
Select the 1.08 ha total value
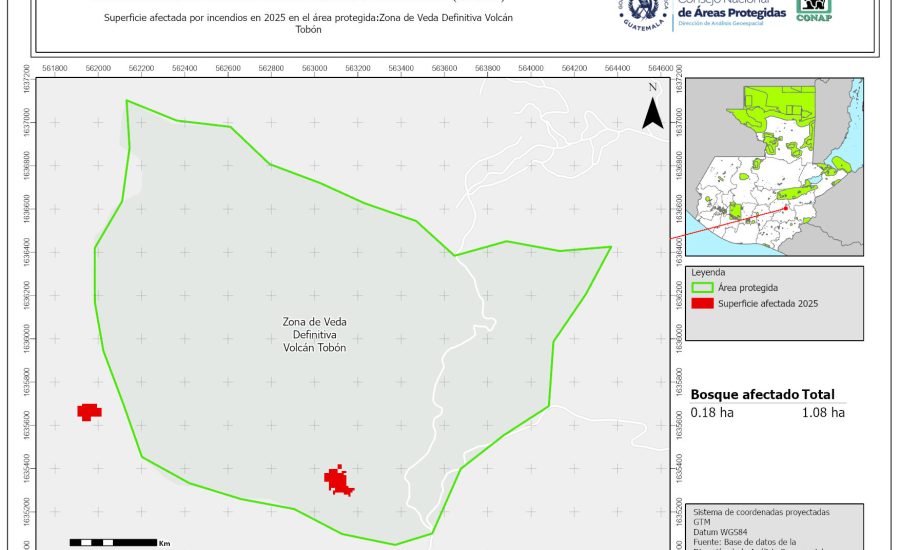[823, 412]
